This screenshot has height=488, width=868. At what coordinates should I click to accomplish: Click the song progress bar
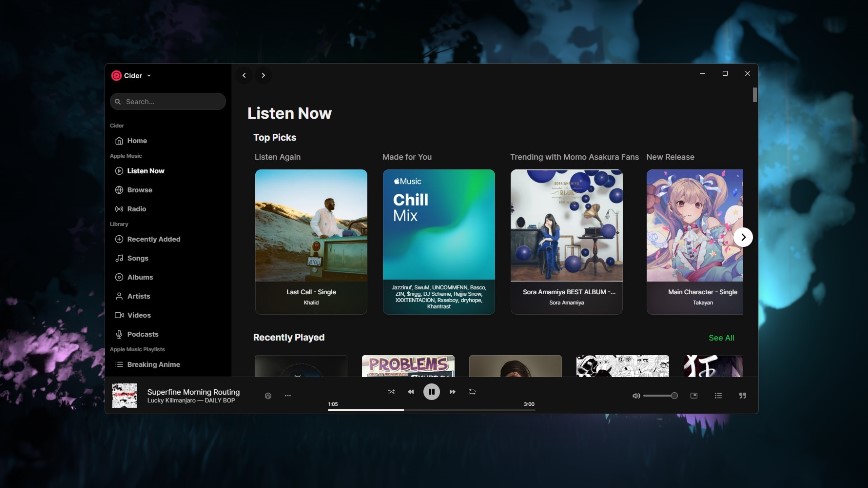pos(431,410)
